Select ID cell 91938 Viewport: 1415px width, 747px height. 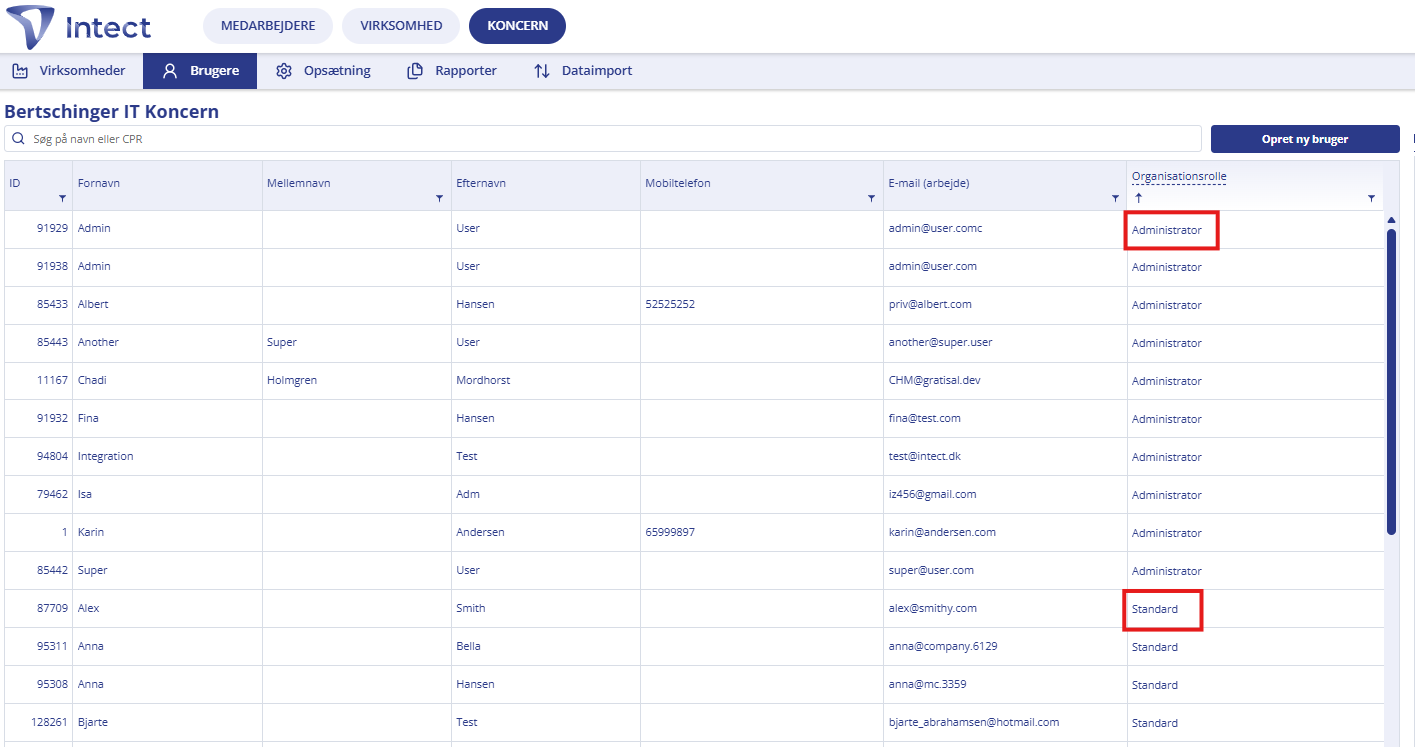point(52,266)
